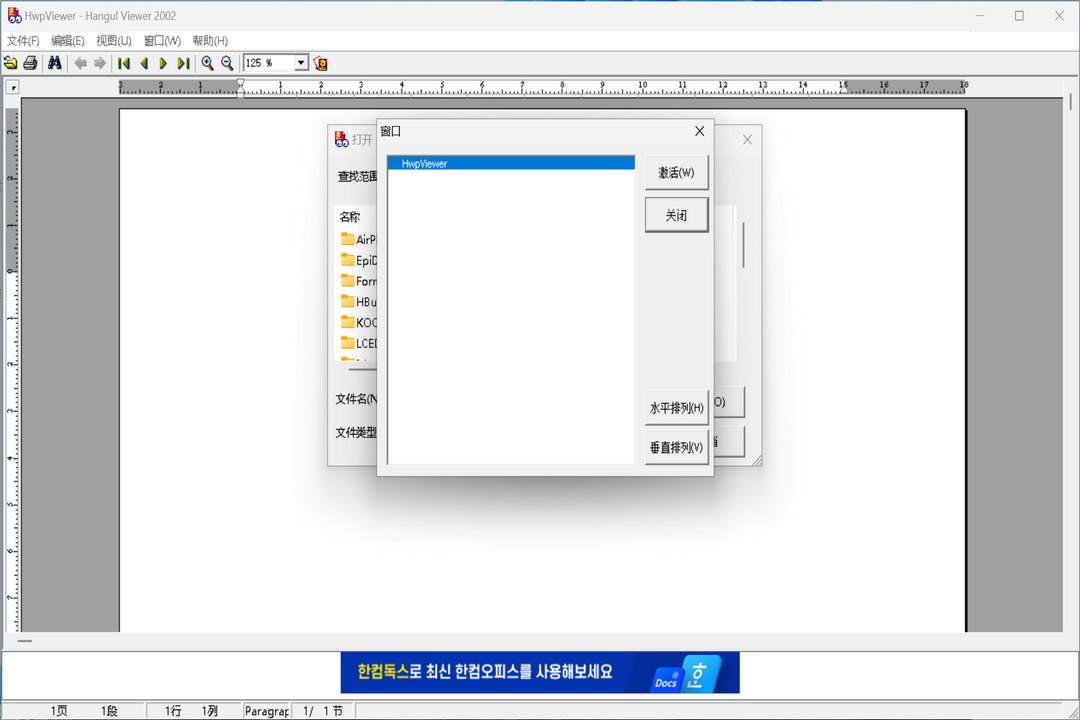Viewport: 1080px width, 720px height.
Task: Go to previous page via toolbar icon
Action: [143, 62]
